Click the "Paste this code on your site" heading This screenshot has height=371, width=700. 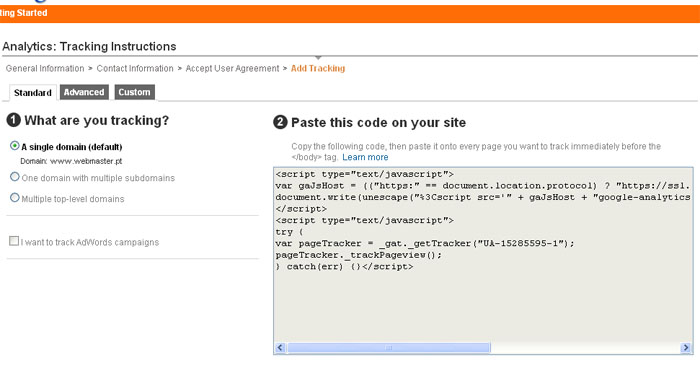[379, 123]
